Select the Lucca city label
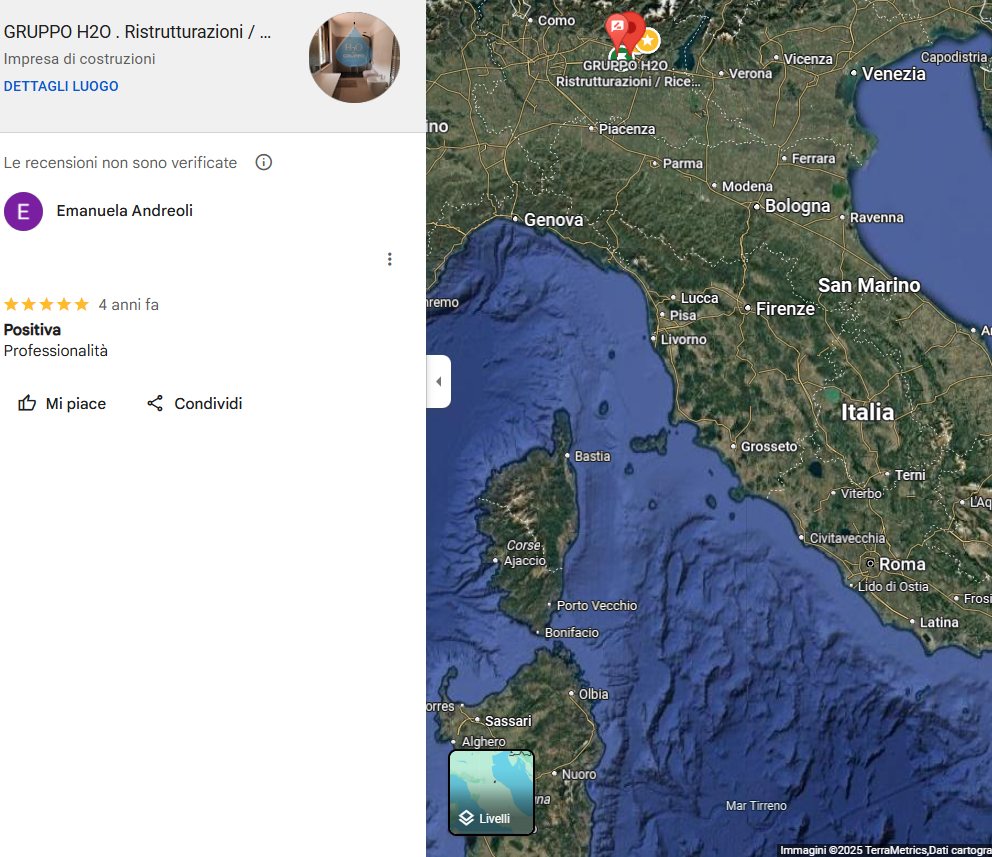 [699, 299]
